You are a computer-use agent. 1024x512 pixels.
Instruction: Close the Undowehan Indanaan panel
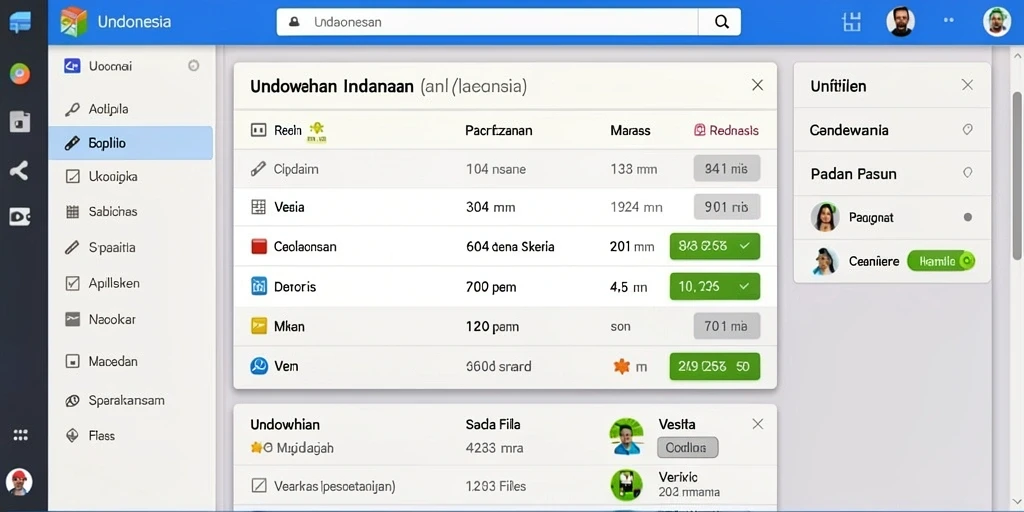757,85
